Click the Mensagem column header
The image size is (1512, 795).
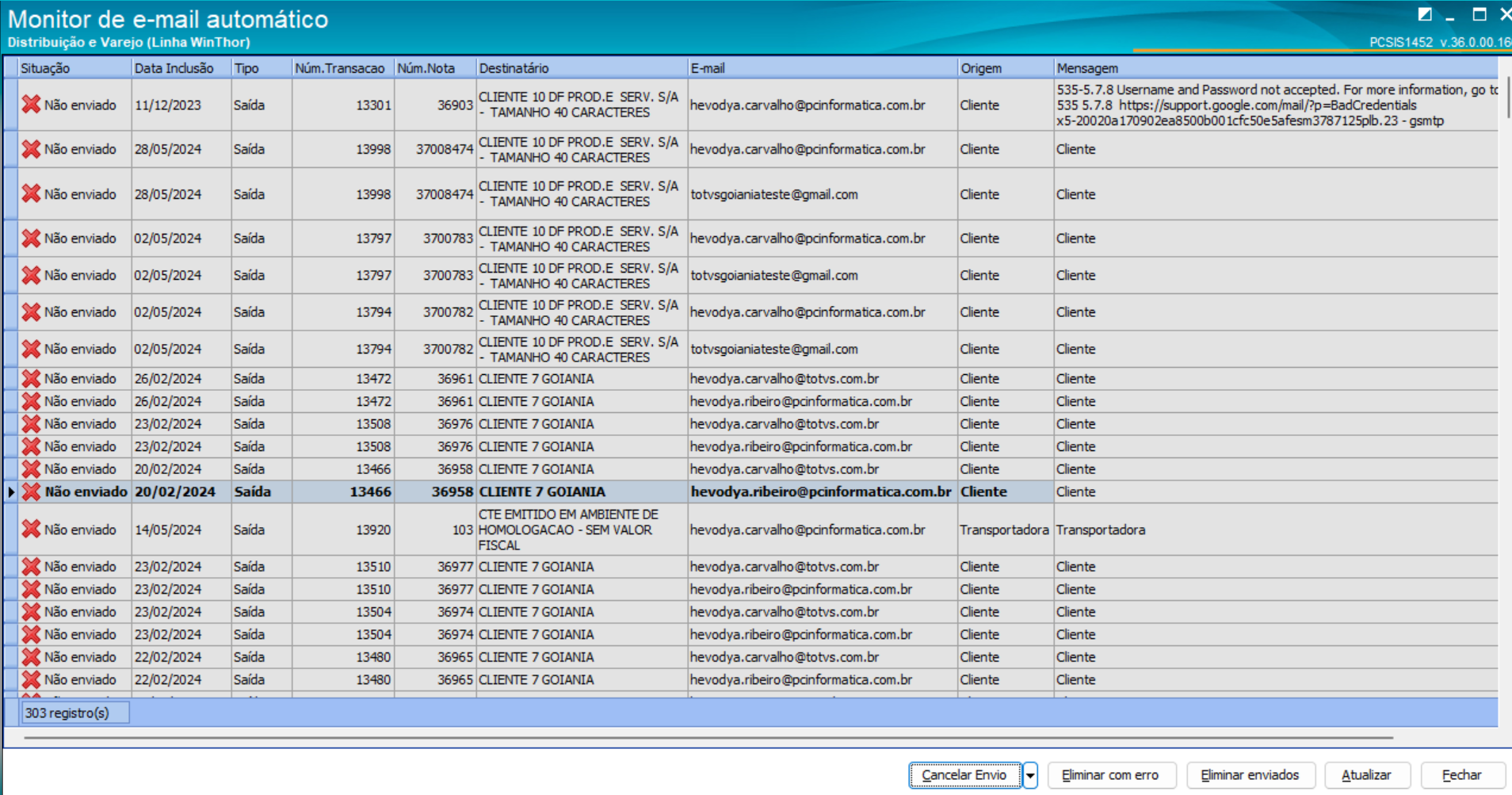[x=1276, y=68]
